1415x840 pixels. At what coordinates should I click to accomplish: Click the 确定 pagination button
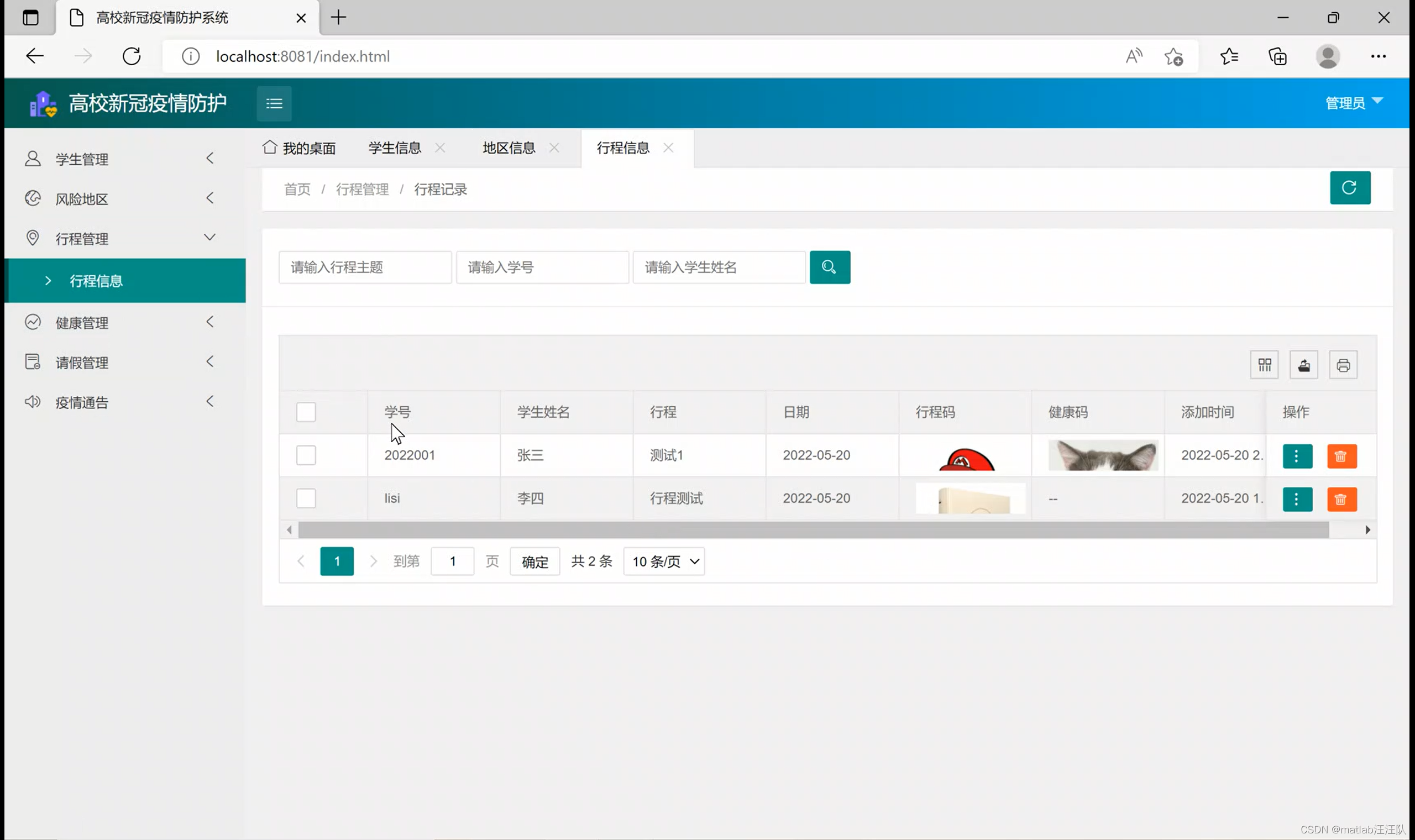534,561
